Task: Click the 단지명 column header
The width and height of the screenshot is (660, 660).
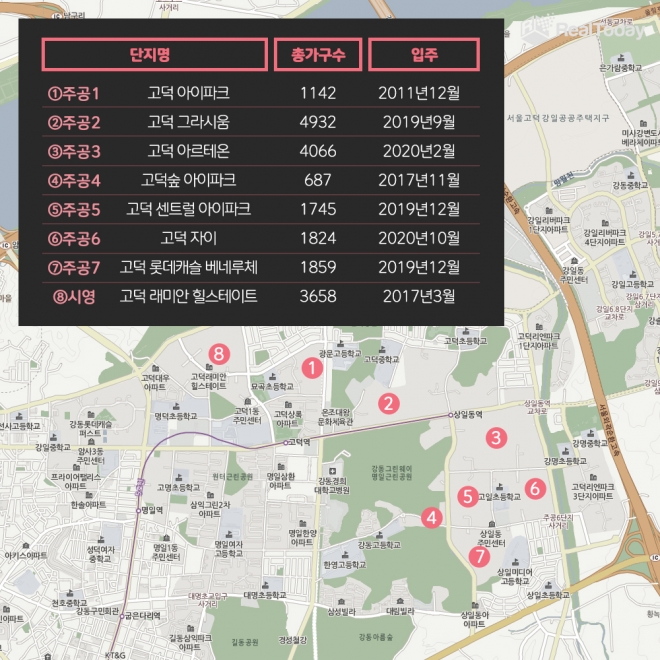Action: tap(154, 54)
